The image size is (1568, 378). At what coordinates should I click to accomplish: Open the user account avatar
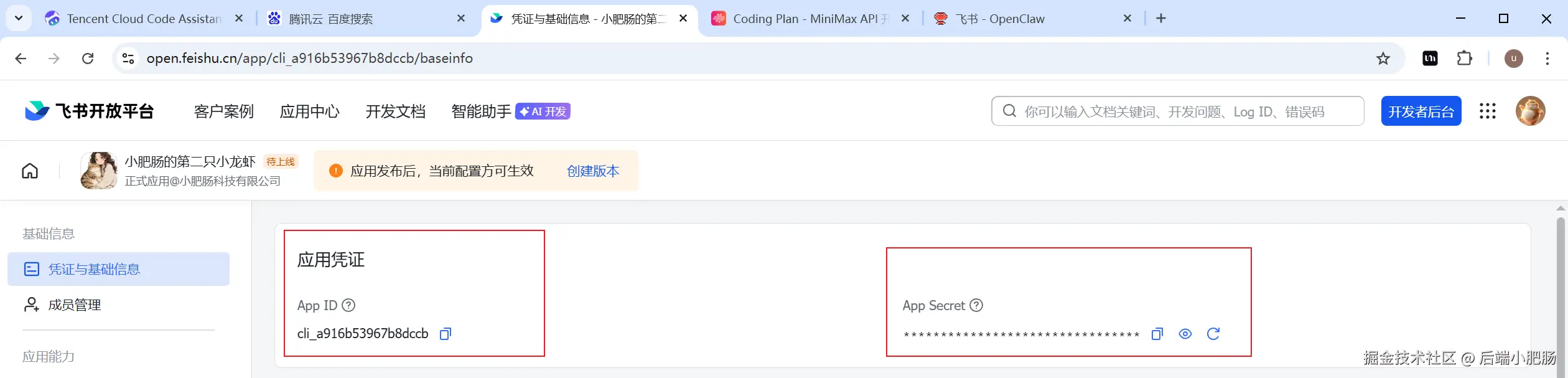click(x=1531, y=111)
